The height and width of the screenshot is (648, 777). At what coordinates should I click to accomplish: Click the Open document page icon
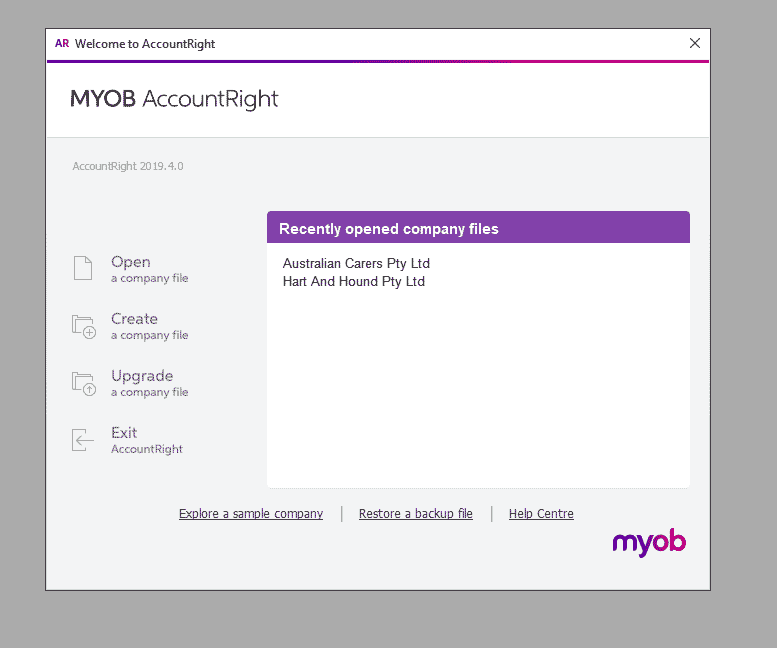pos(82,269)
